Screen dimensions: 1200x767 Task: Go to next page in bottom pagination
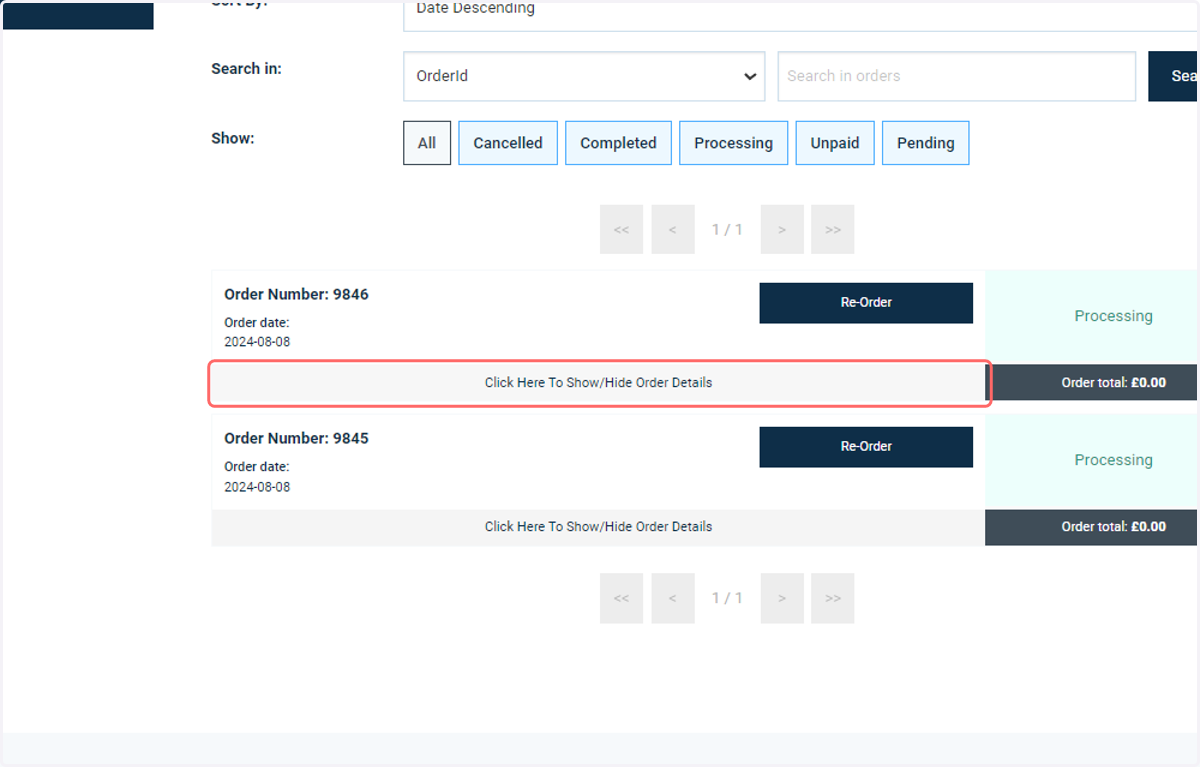(782, 598)
